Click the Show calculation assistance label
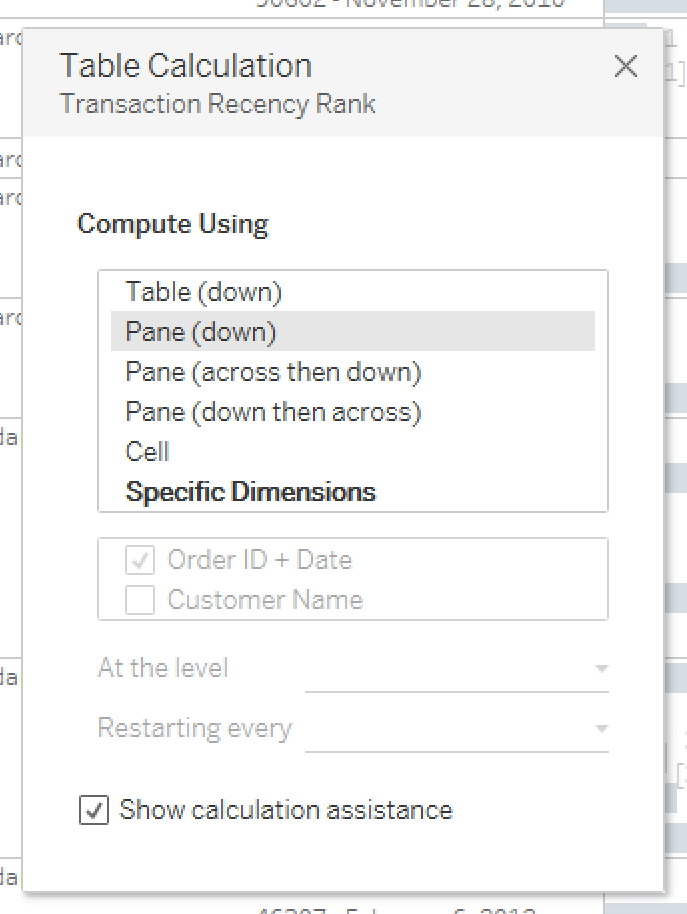687x914 pixels. pos(286,810)
